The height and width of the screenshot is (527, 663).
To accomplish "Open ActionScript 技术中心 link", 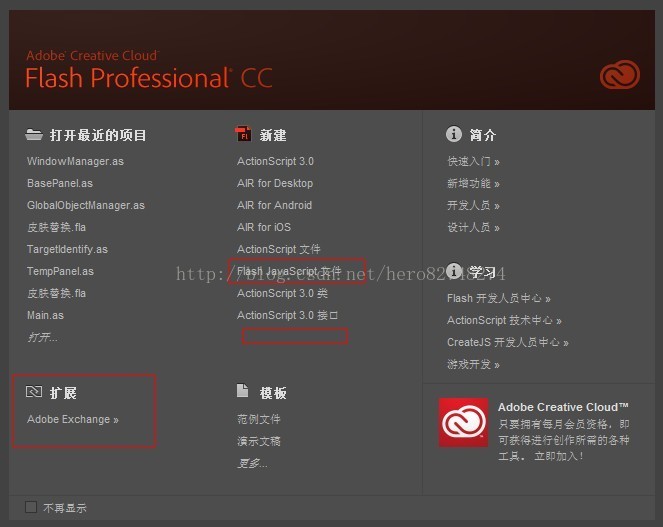I will click(x=504, y=320).
